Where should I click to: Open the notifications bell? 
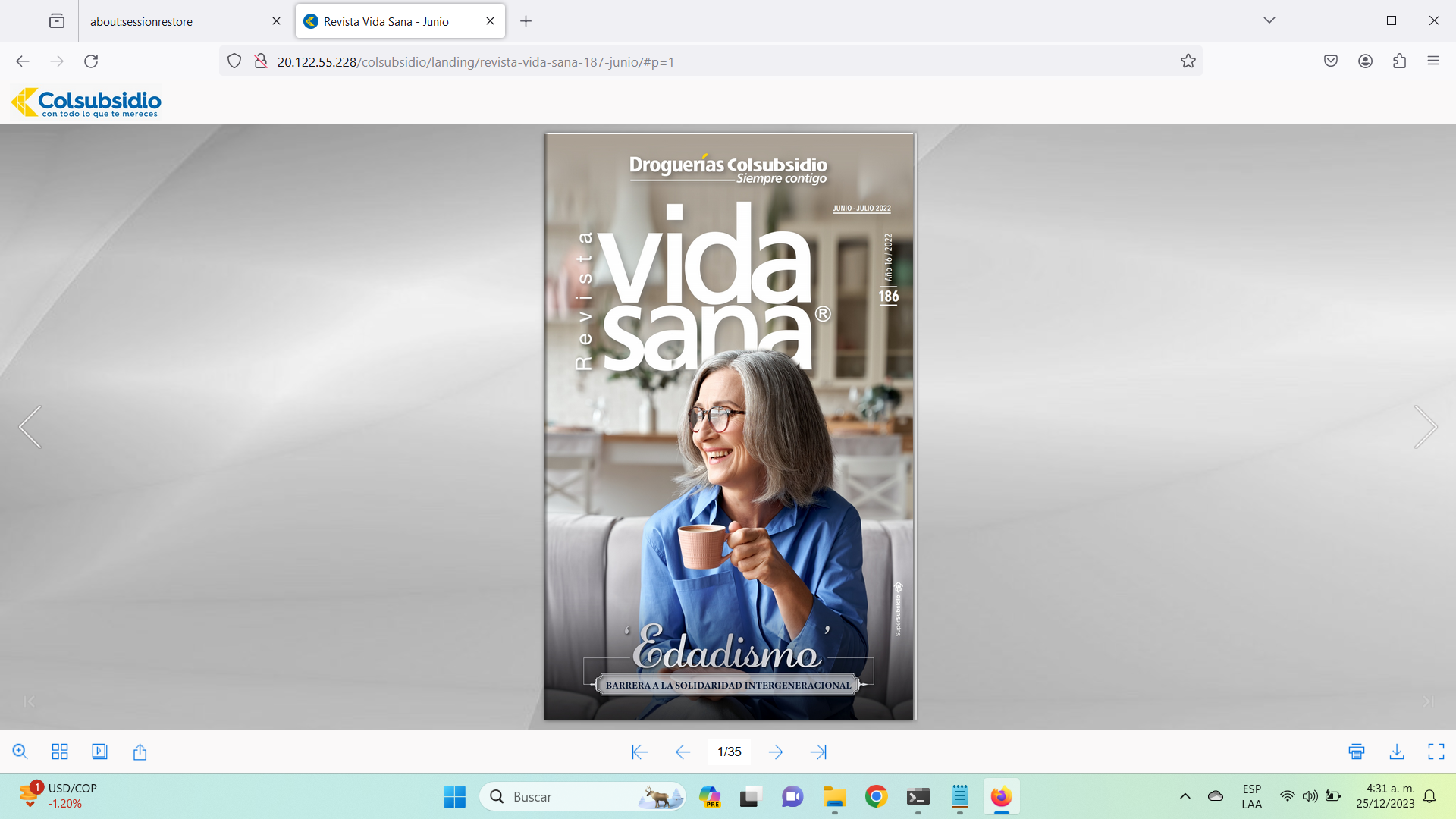pyautogui.click(x=1429, y=796)
